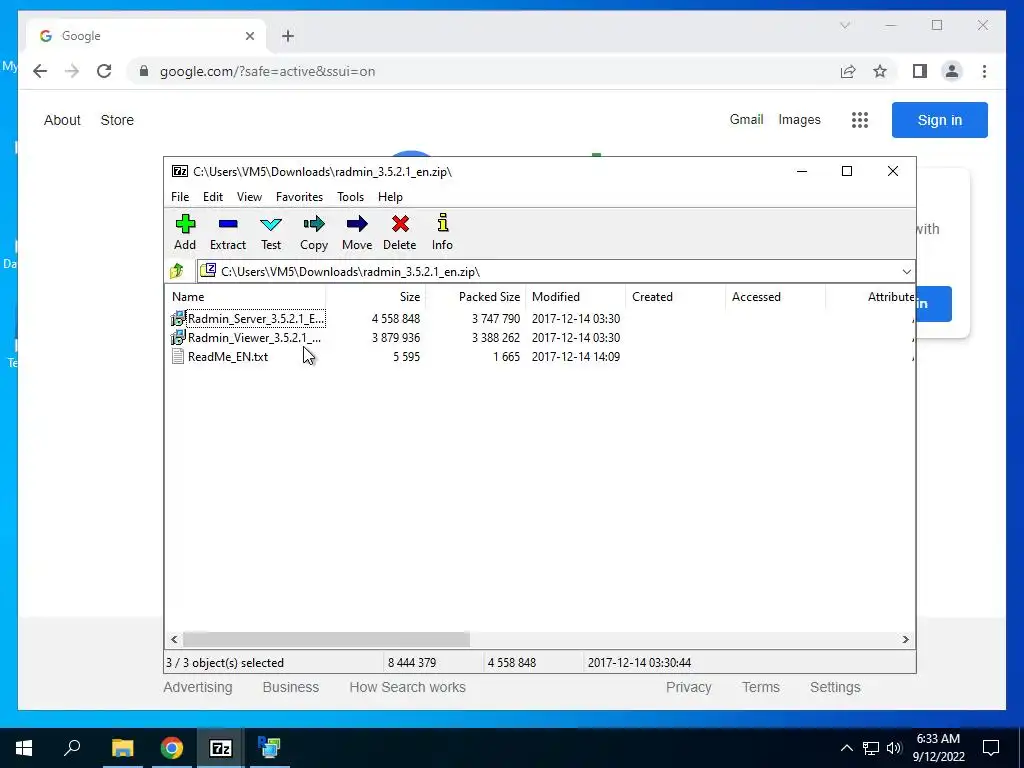Click the Radmin_Server installer file icon

178,319
